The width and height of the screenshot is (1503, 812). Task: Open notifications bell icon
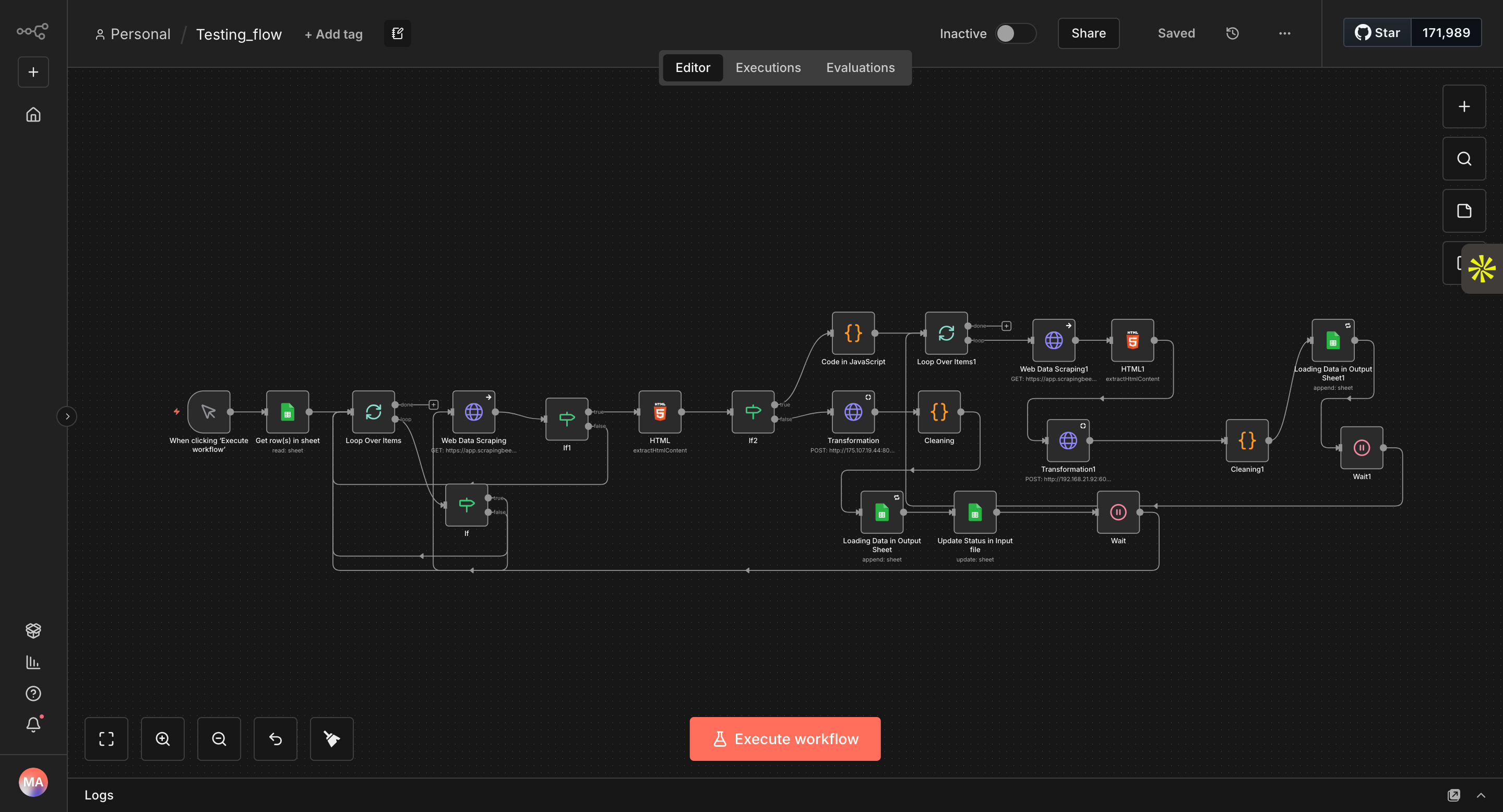(33, 724)
